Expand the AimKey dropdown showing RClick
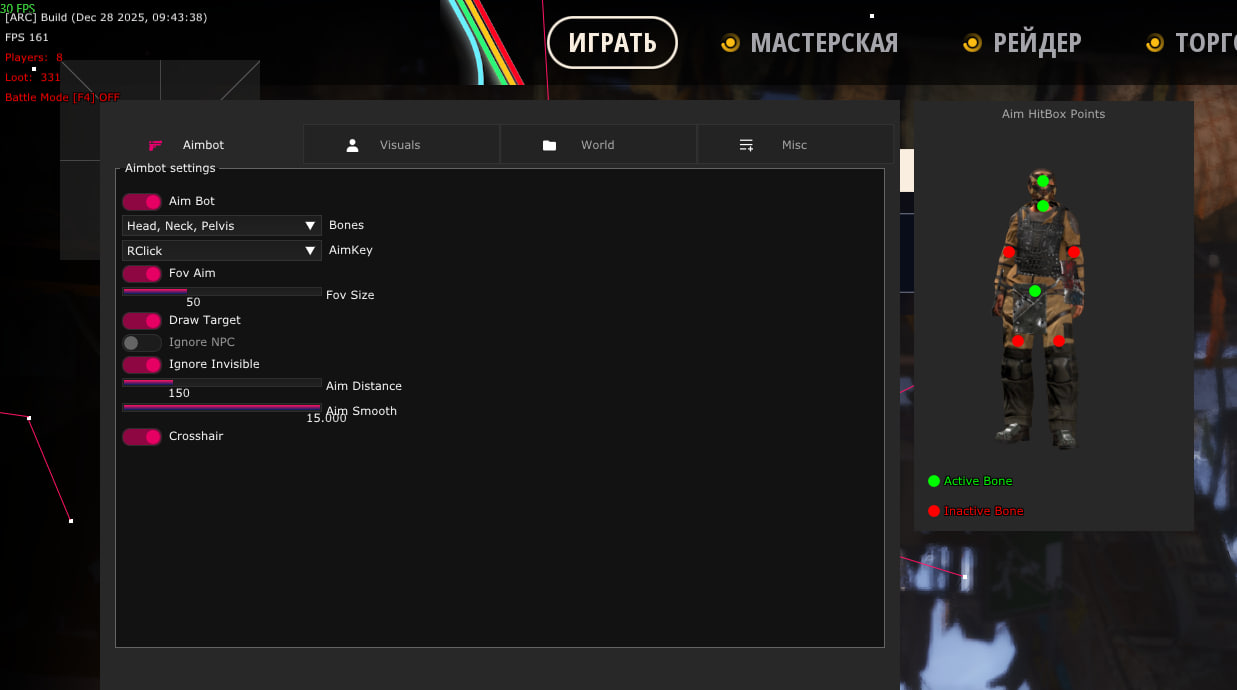The image size is (1237, 690). [x=221, y=251]
